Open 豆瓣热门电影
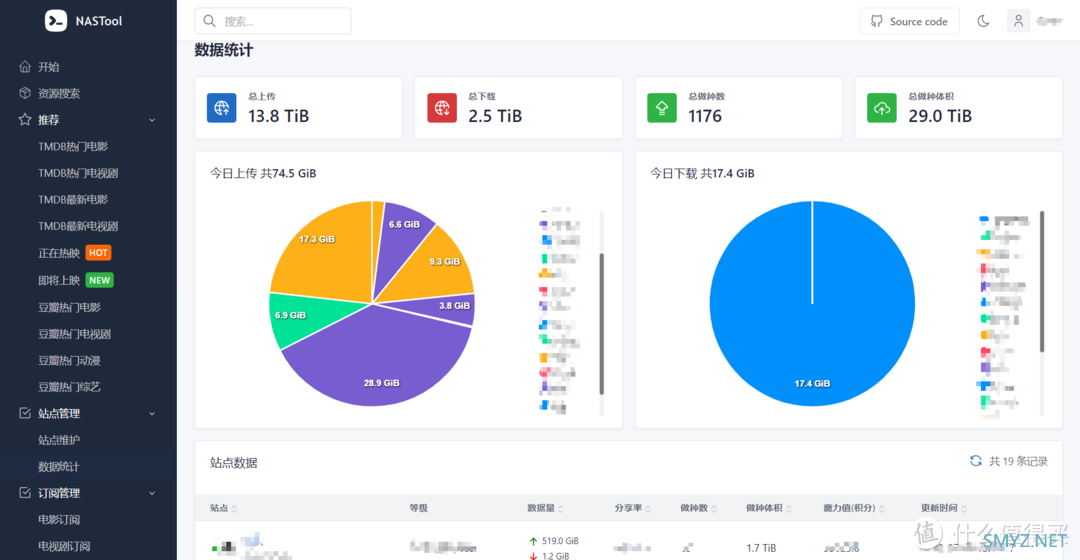The height and width of the screenshot is (560, 1080). coord(70,307)
